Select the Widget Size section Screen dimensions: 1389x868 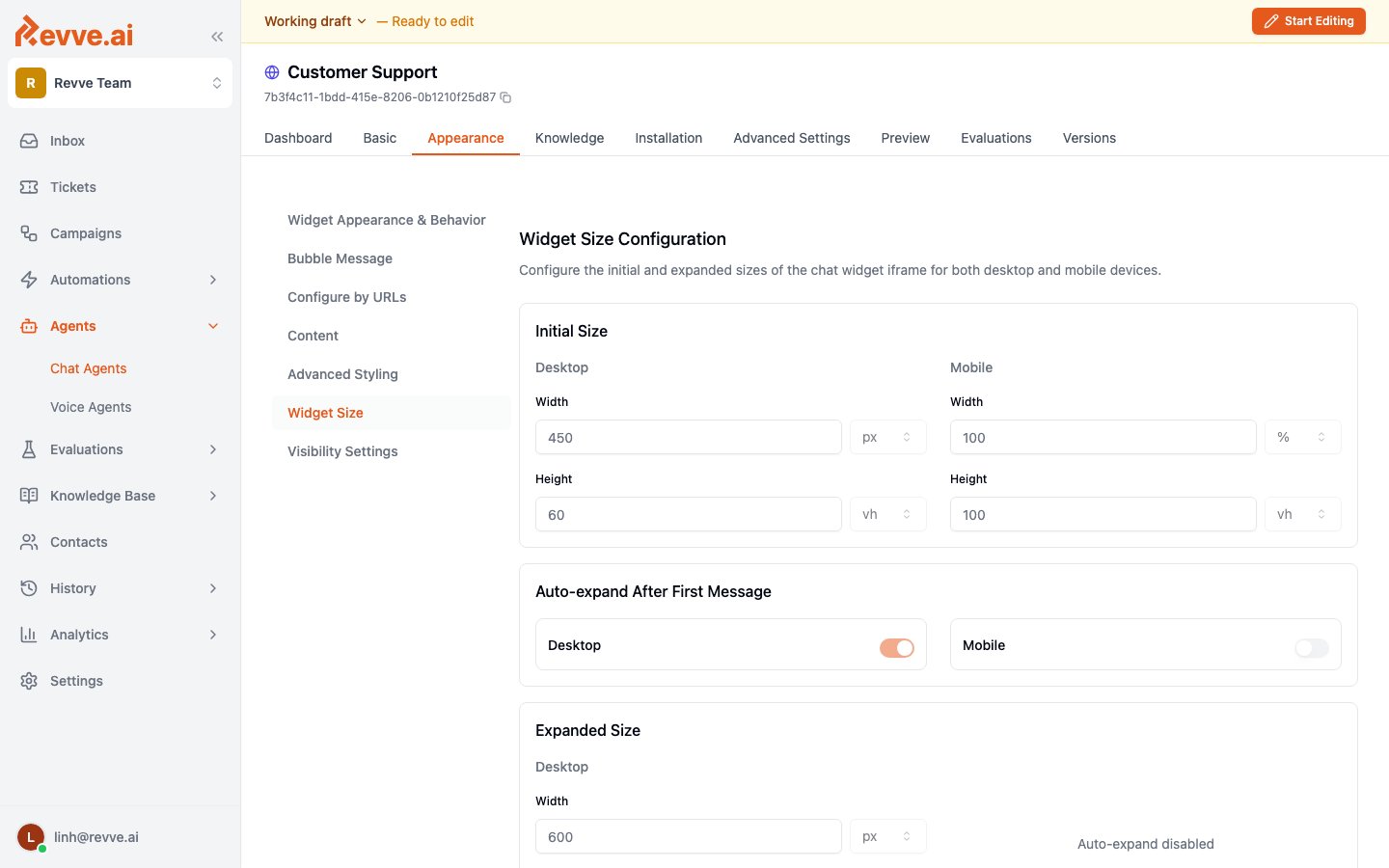[x=392, y=413]
